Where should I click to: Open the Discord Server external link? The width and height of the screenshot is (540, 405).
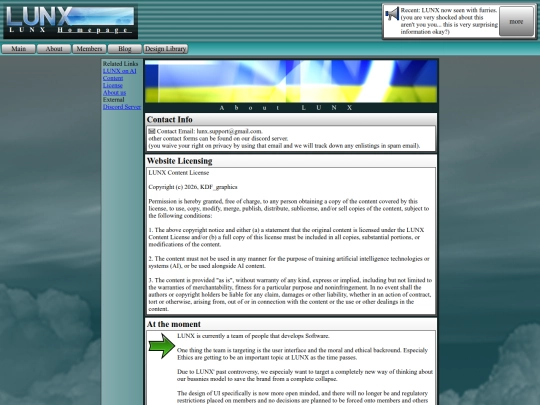[122, 107]
